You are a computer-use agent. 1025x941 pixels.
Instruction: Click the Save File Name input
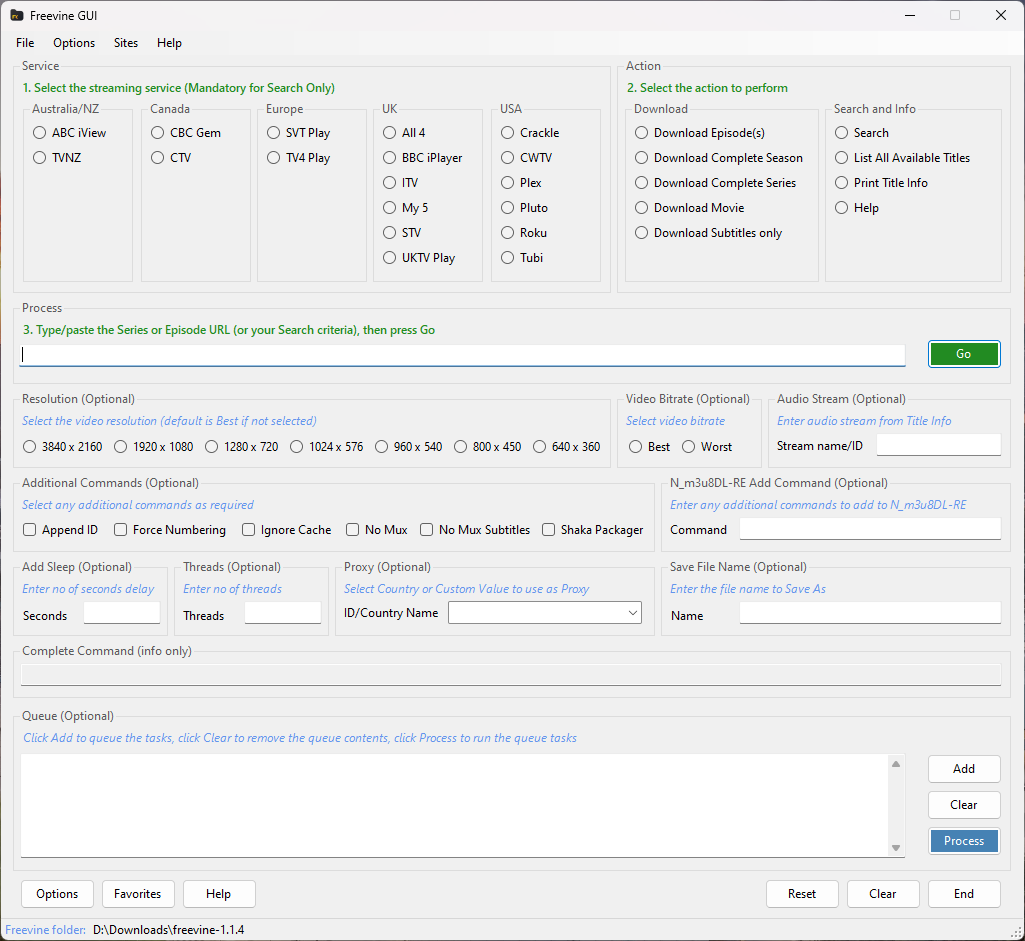(869, 613)
